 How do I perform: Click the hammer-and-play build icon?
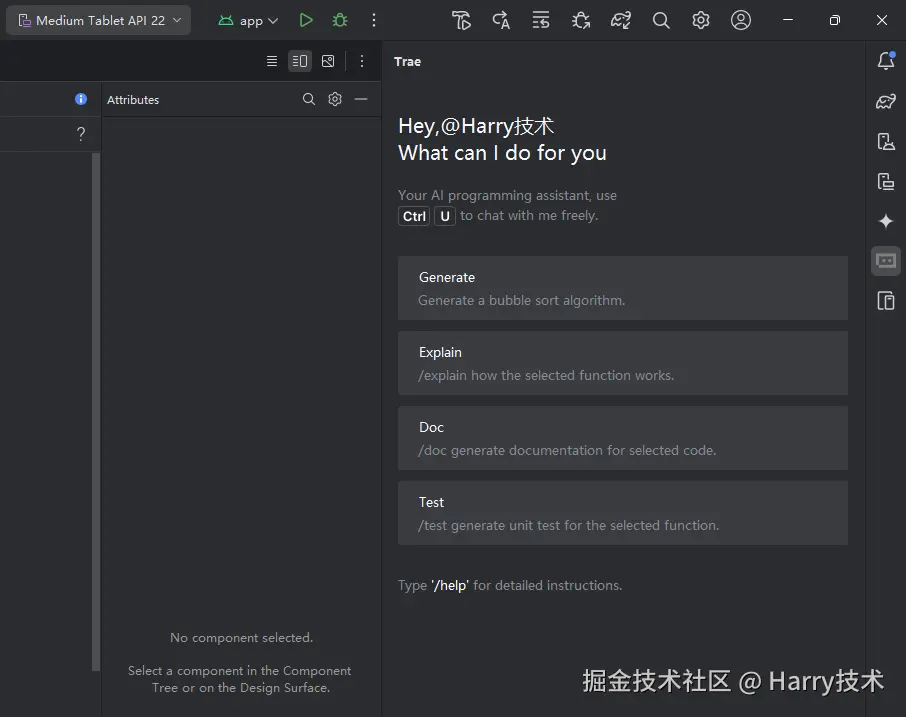pos(461,21)
